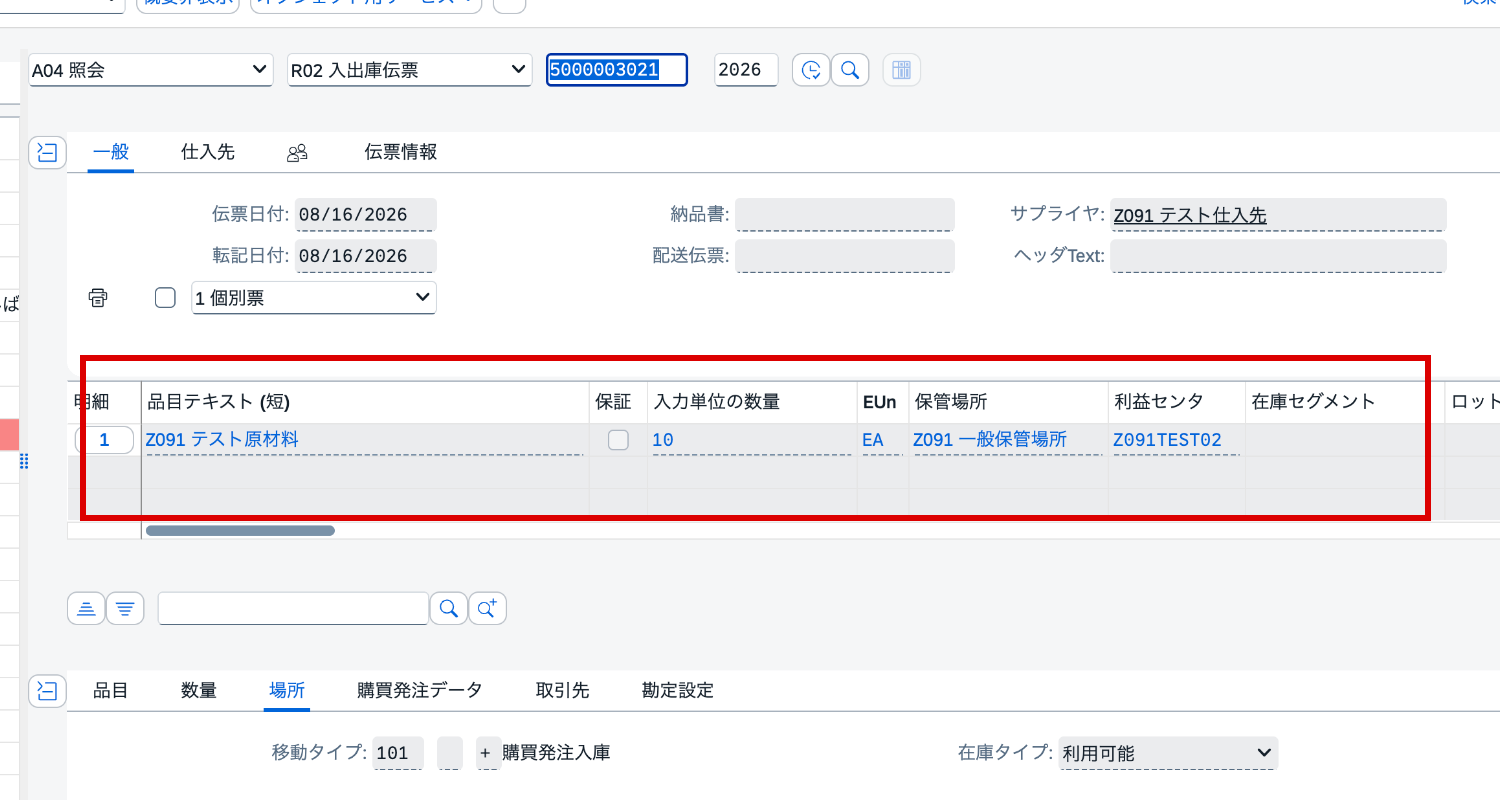This screenshot has height=800, width=1500.
Task: Collapse the header data section toggle icon
Action: (x=47, y=152)
